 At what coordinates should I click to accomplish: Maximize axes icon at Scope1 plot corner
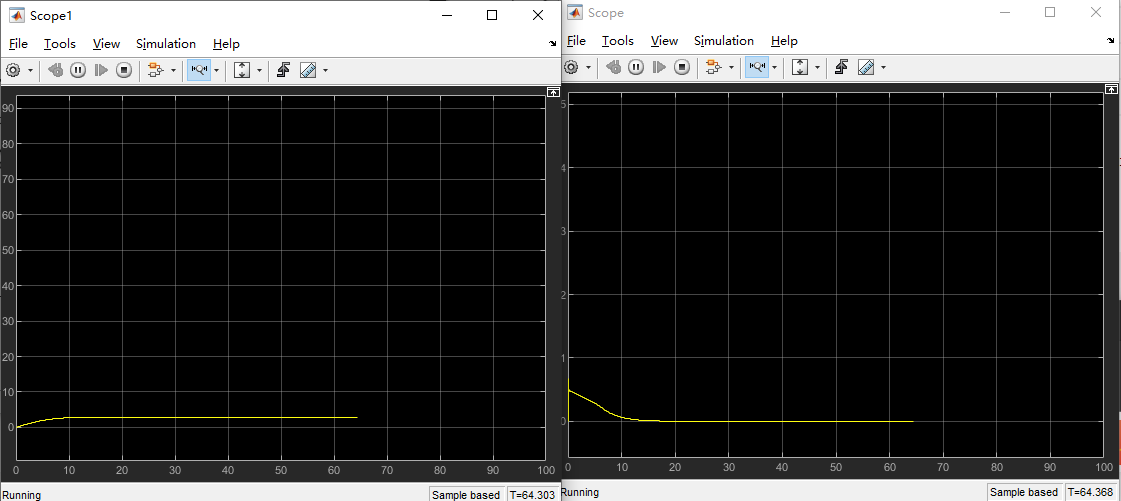coord(553,91)
